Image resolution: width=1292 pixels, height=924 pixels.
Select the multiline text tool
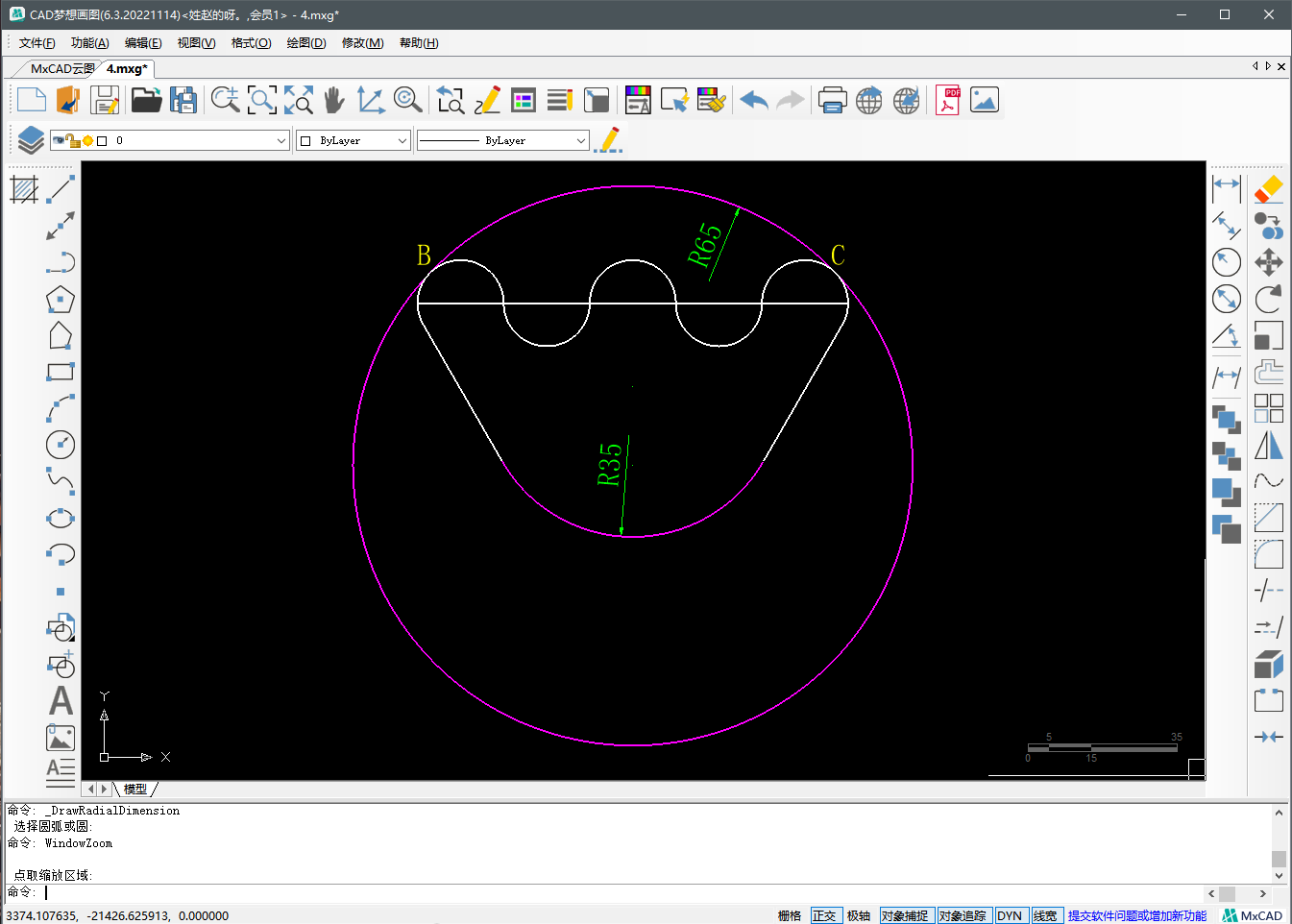coord(61,773)
